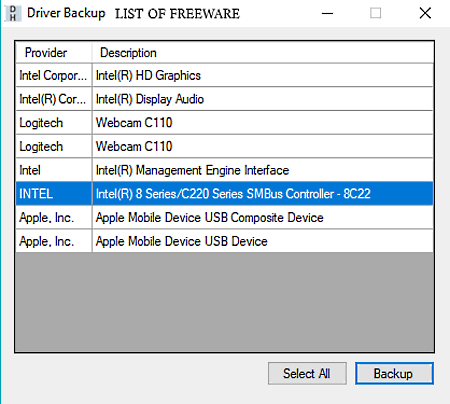Click the Description column header

(263, 52)
